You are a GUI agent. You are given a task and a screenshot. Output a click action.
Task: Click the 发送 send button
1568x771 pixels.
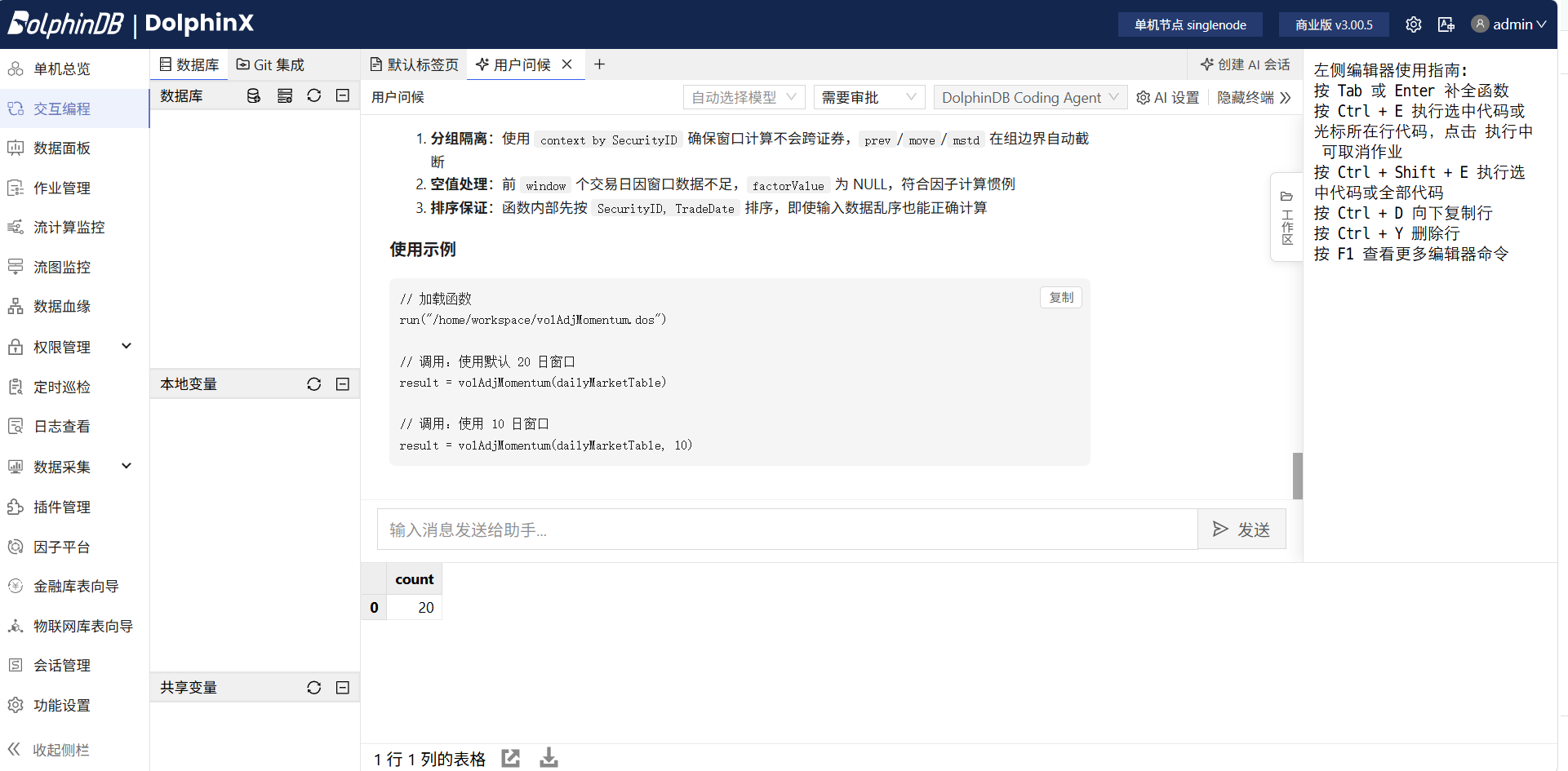pos(1242,530)
